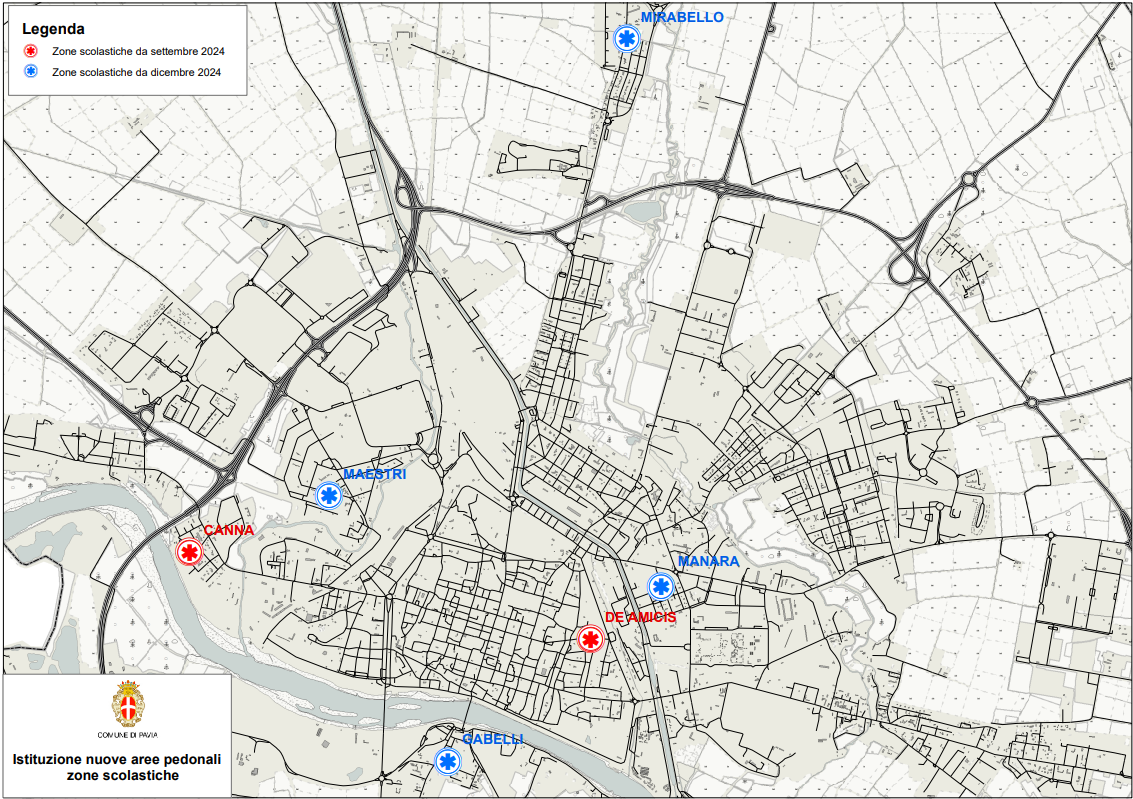Click the 'COMUNE DI PAVIA' caption under crest
This screenshot has height=799, width=1133.
coord(126,735)
